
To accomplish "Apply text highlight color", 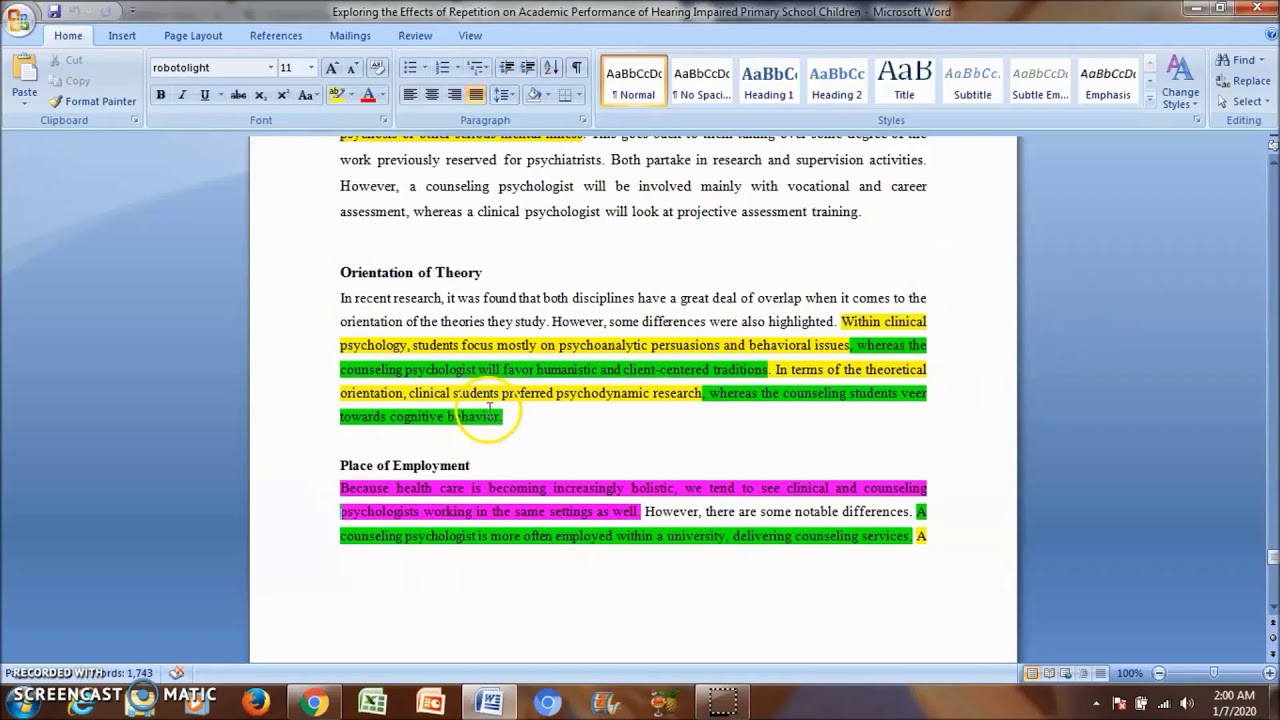I will 336,95.
